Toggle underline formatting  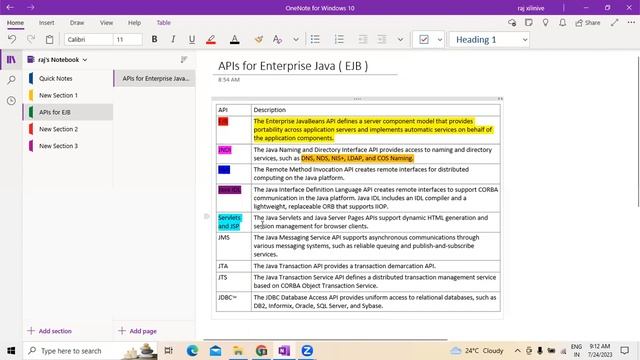(x=191, y=39)
